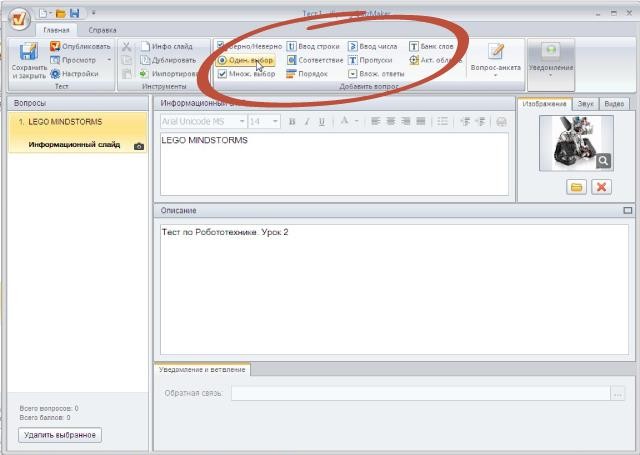The height and width of the screenshot is (455, 640).
Task: Toggle bulleted list
Action: (442, 121)
